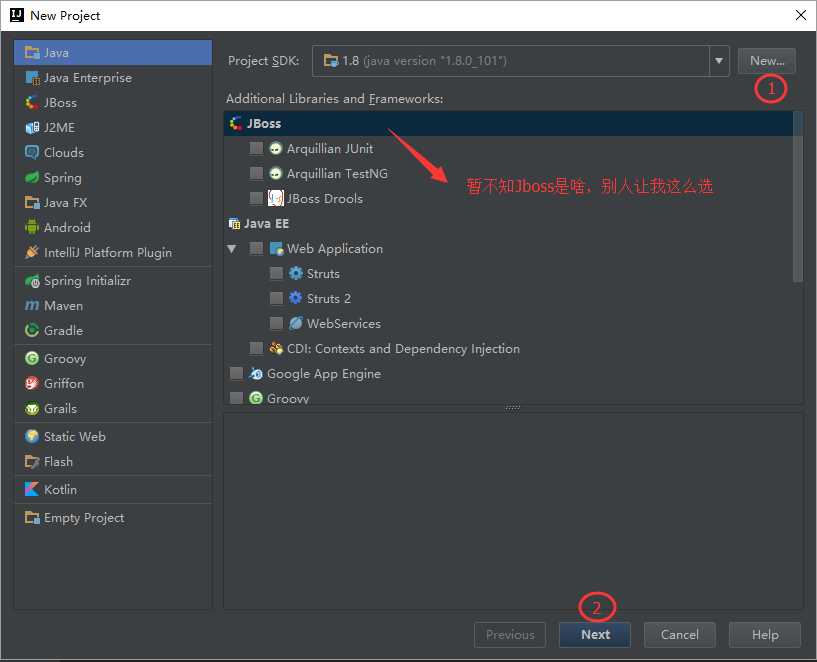Click the frameworks list vertical scrollbar
The width and height of the screenshot is (817, 662).
798,197
